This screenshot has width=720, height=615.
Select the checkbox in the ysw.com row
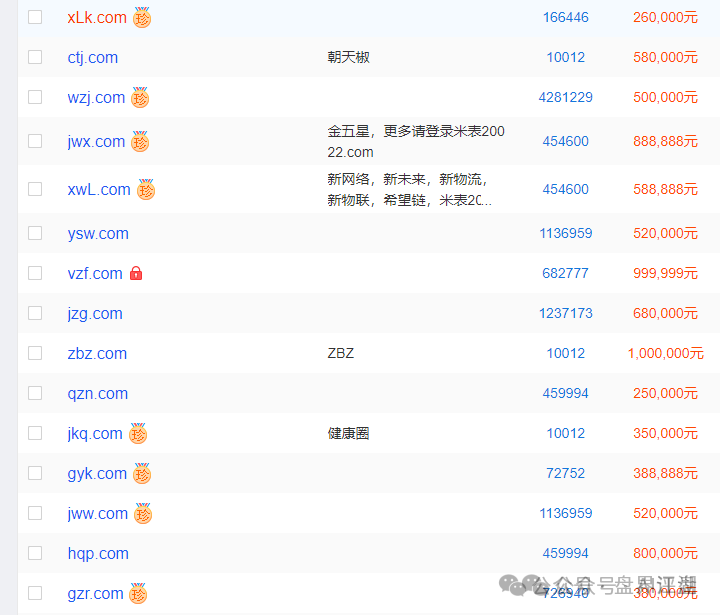click(35, 233)
